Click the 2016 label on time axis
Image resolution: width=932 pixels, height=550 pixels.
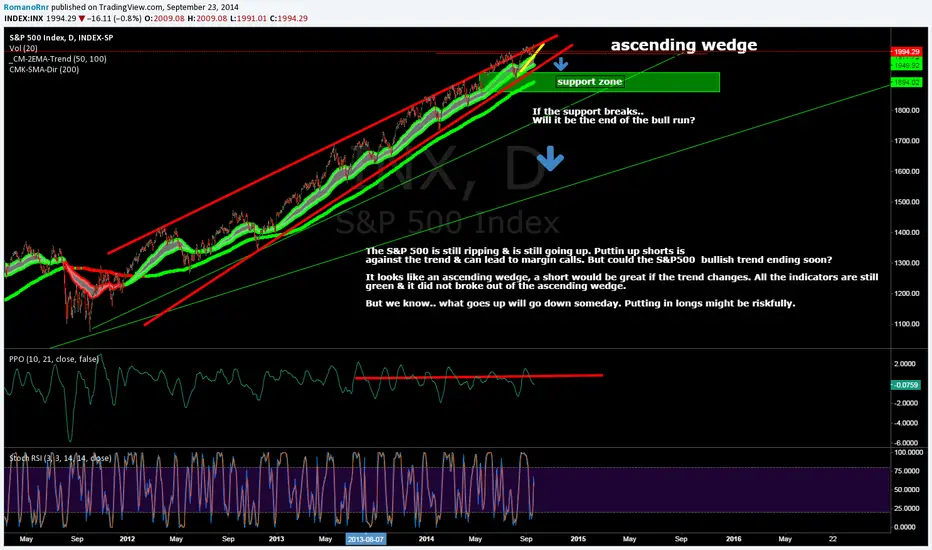(733, 539)
